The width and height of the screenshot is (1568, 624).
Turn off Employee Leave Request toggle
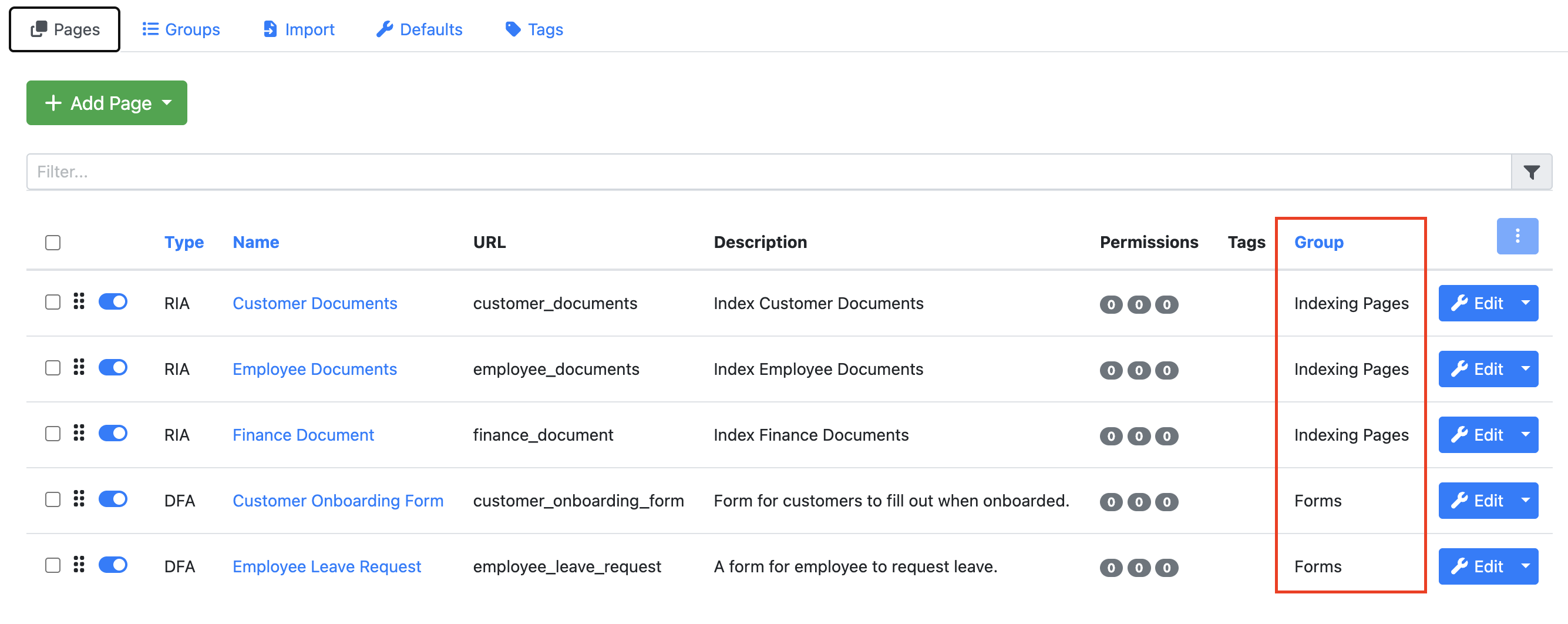coord(113,564)
